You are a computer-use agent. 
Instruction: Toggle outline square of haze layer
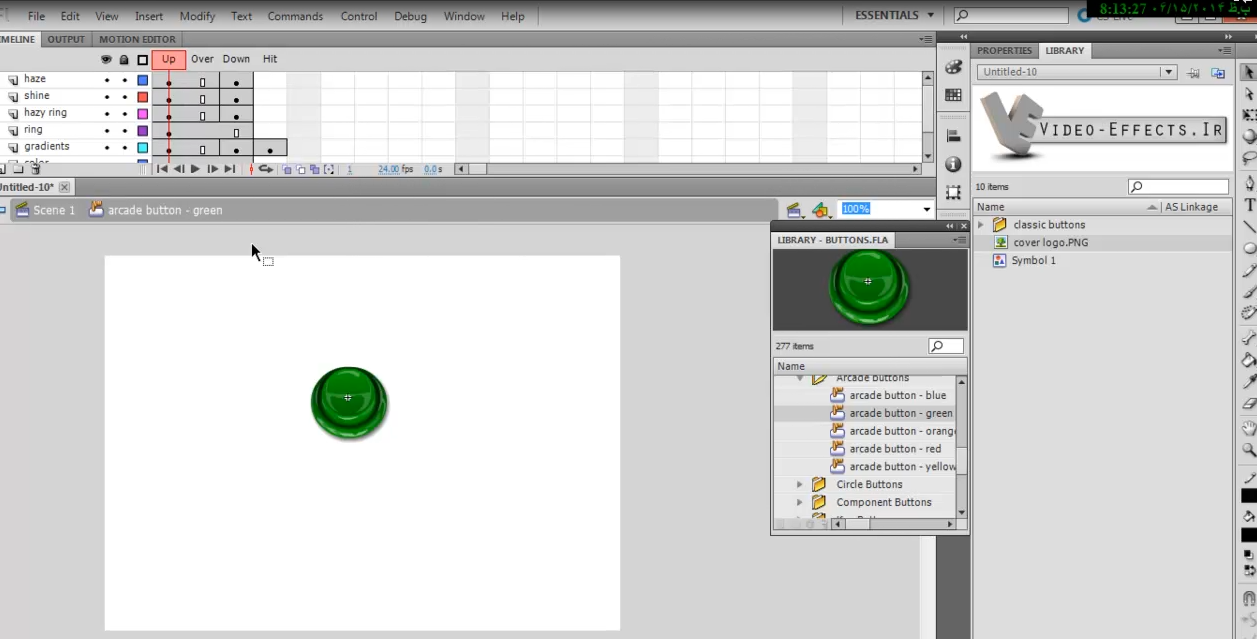tap(143, 79)
